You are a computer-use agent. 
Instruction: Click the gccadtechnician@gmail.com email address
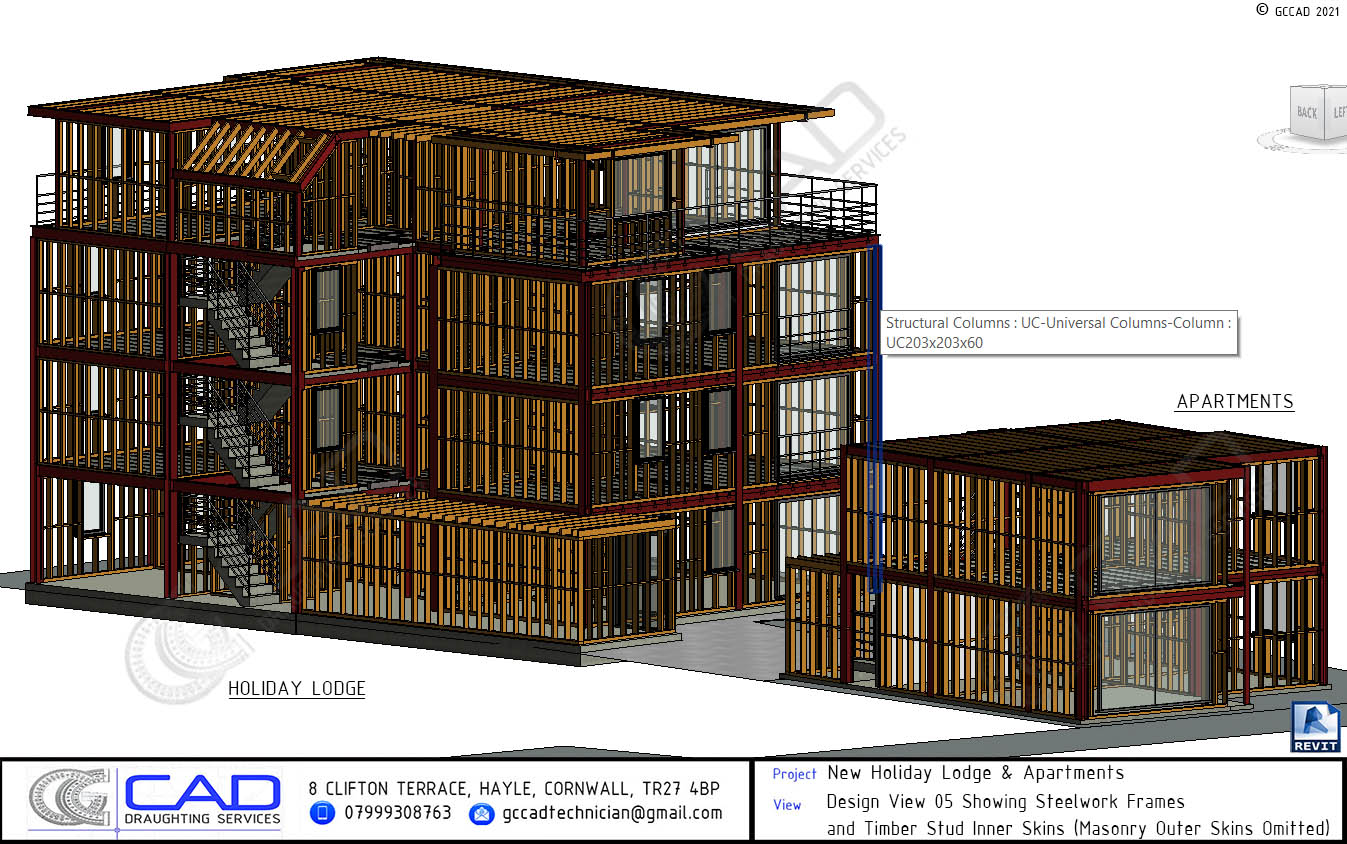tap(612, 813)
